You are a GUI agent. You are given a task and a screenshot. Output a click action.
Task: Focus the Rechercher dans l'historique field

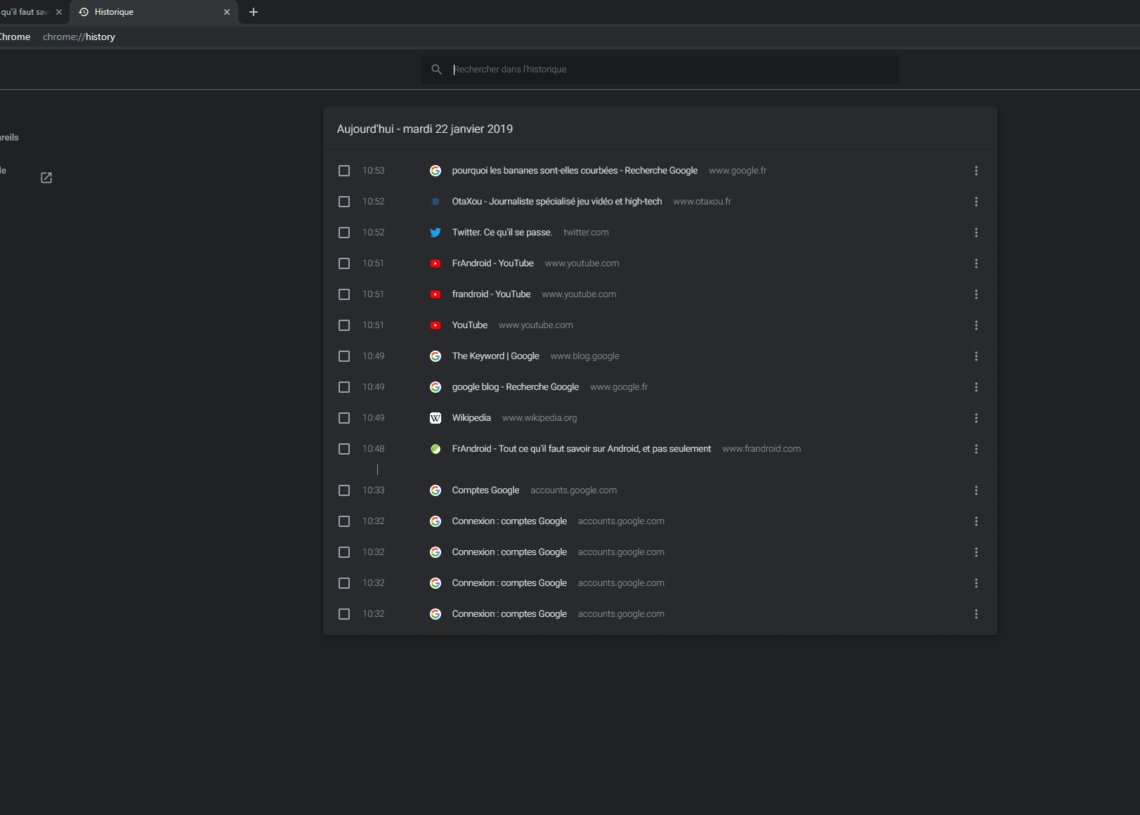pos(670,70)
